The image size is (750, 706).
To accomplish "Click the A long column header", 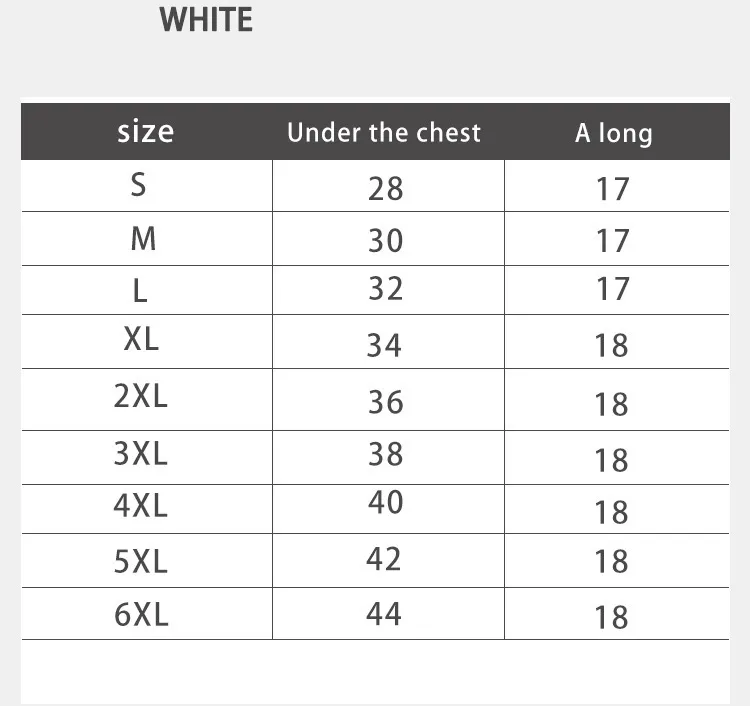I will click(x=613, y=134).
